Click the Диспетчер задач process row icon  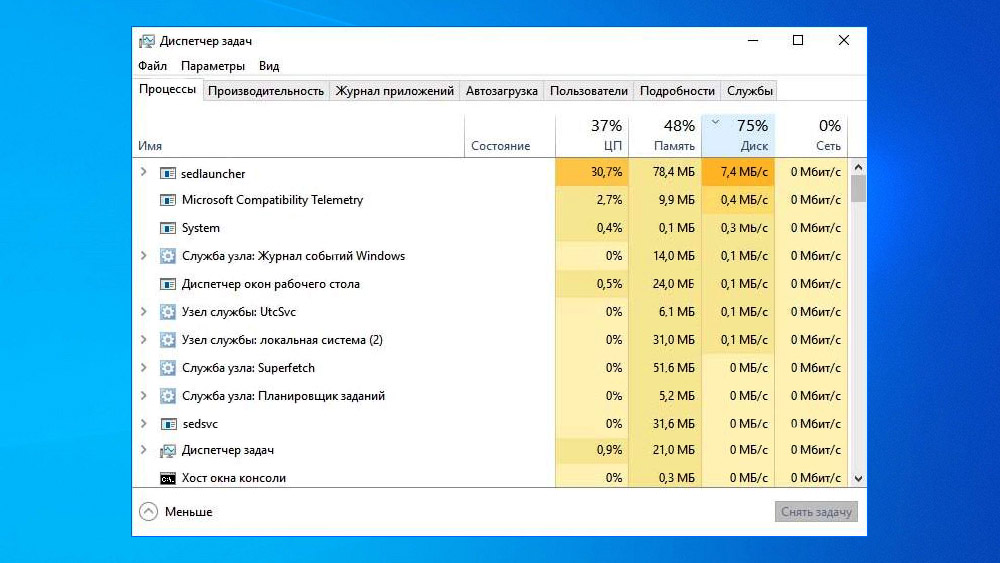point(168,451)
